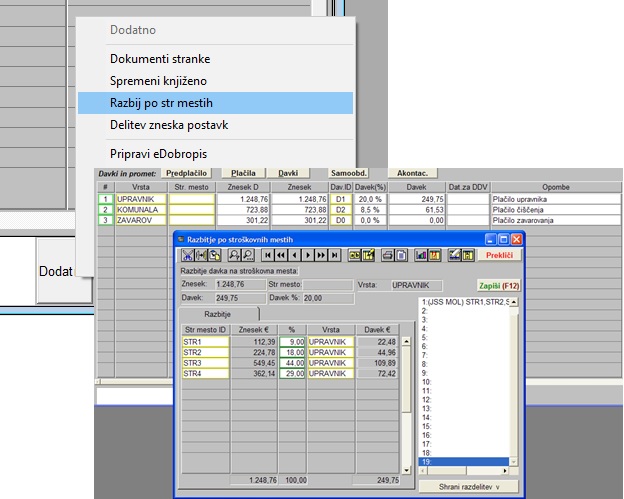The height and width of the screenshot is (499, 624).
Task: Click the 29,00 percent cell
Action: [292, 374]
